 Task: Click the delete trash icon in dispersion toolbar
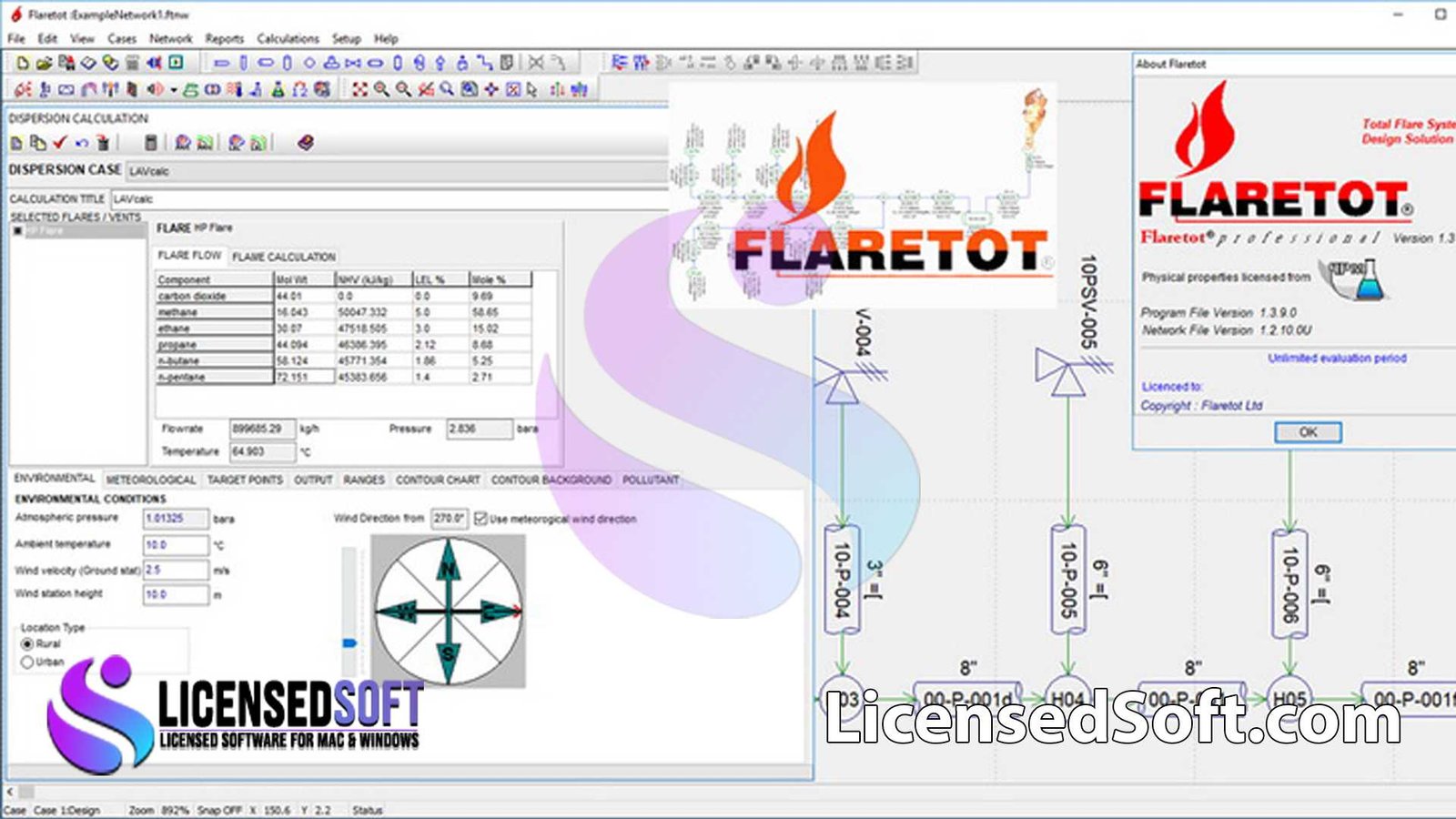tap(103, 143)
